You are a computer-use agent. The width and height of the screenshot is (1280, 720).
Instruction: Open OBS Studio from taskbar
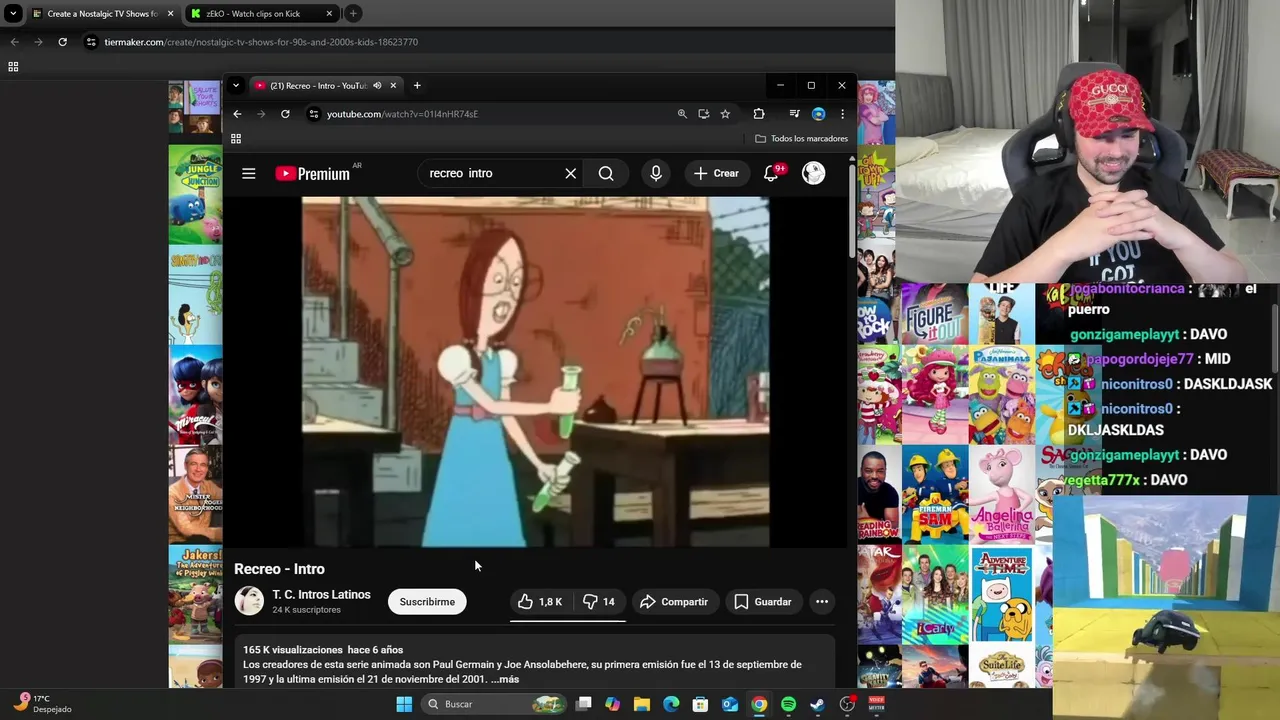click(847, 704)
